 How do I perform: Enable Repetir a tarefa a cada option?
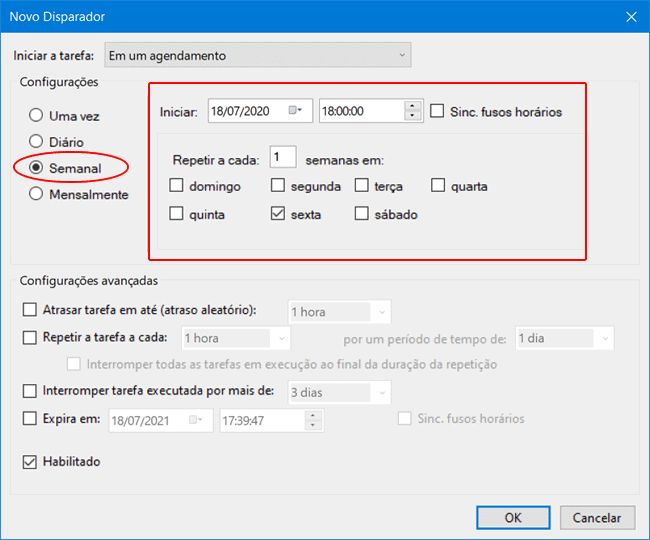[x=30, y=338]
